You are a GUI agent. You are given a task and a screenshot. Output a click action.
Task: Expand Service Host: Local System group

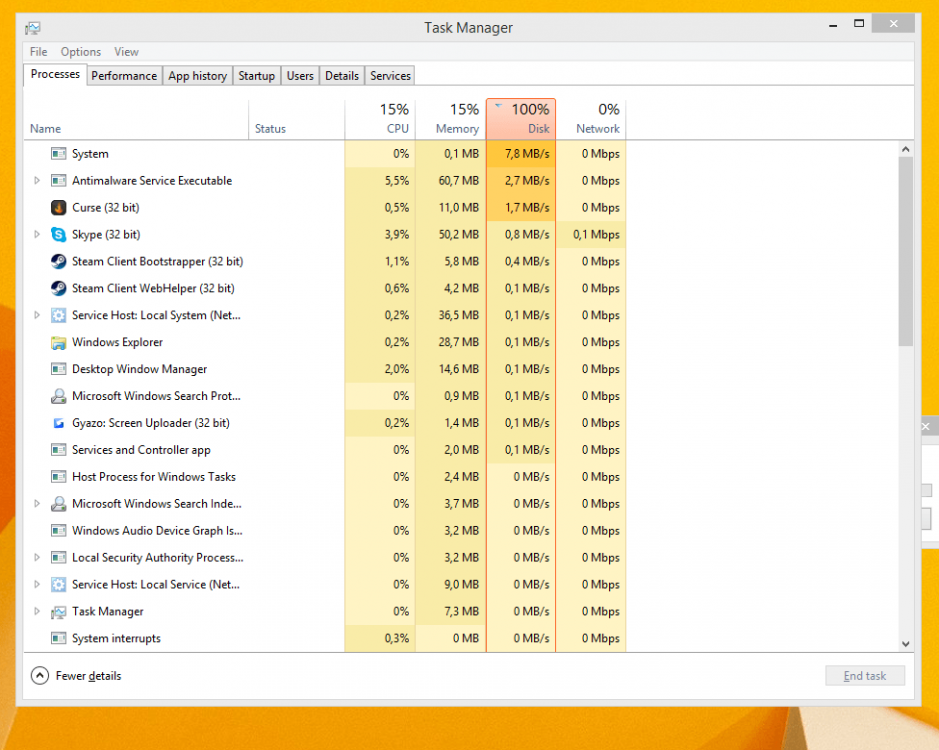(x=37, y=315)
